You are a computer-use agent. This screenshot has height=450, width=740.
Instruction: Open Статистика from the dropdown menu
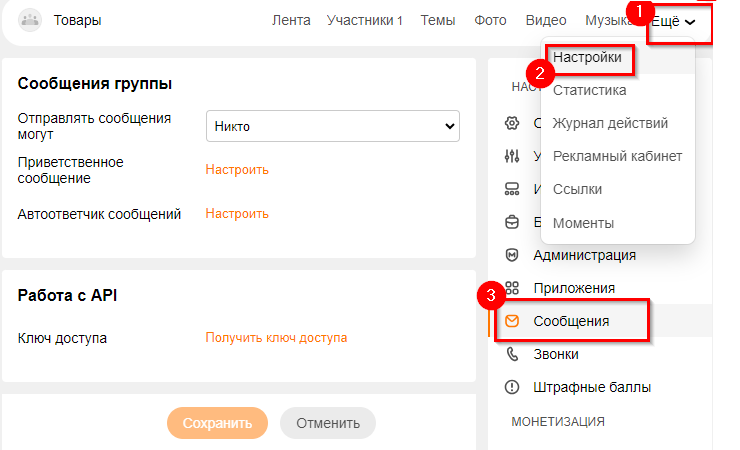point(590,90)
